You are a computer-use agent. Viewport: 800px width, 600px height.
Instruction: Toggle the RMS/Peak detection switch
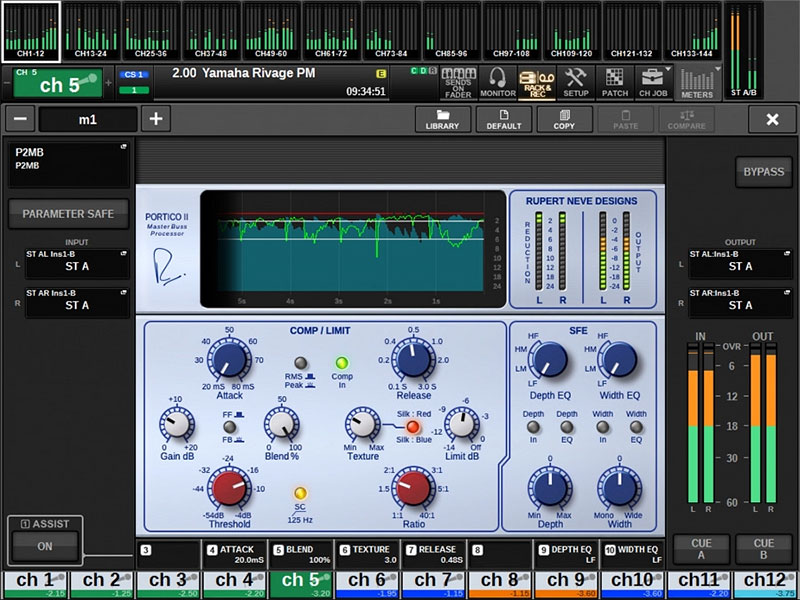(x=301, y=363)
